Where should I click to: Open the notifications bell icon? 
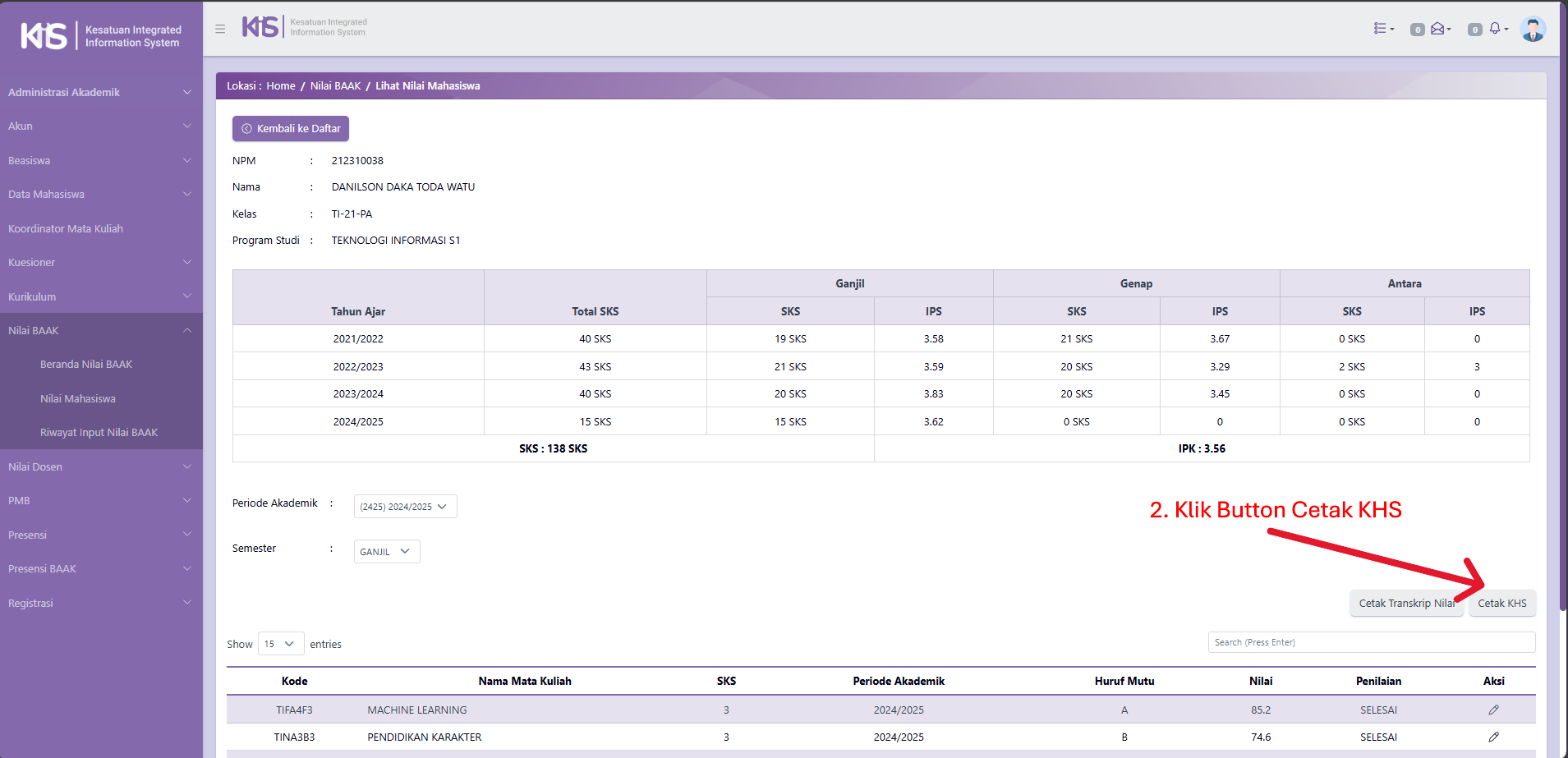coord(1497,29)
